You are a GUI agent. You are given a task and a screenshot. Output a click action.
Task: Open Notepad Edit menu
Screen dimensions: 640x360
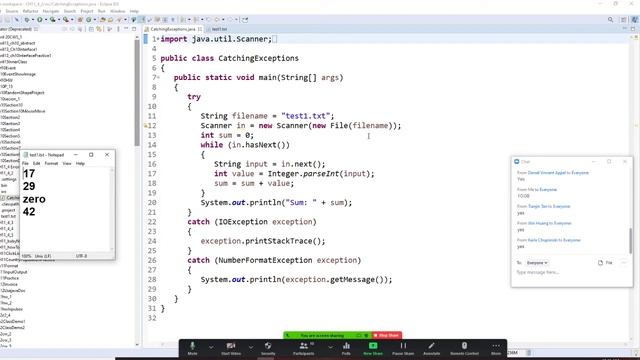pos(36,163)
